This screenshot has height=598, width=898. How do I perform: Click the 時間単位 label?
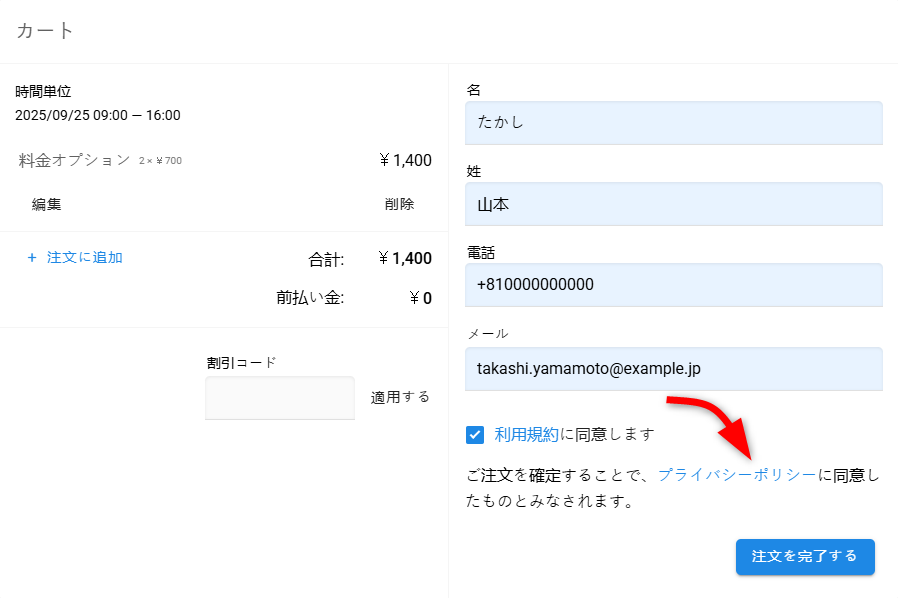coord(43,92)
